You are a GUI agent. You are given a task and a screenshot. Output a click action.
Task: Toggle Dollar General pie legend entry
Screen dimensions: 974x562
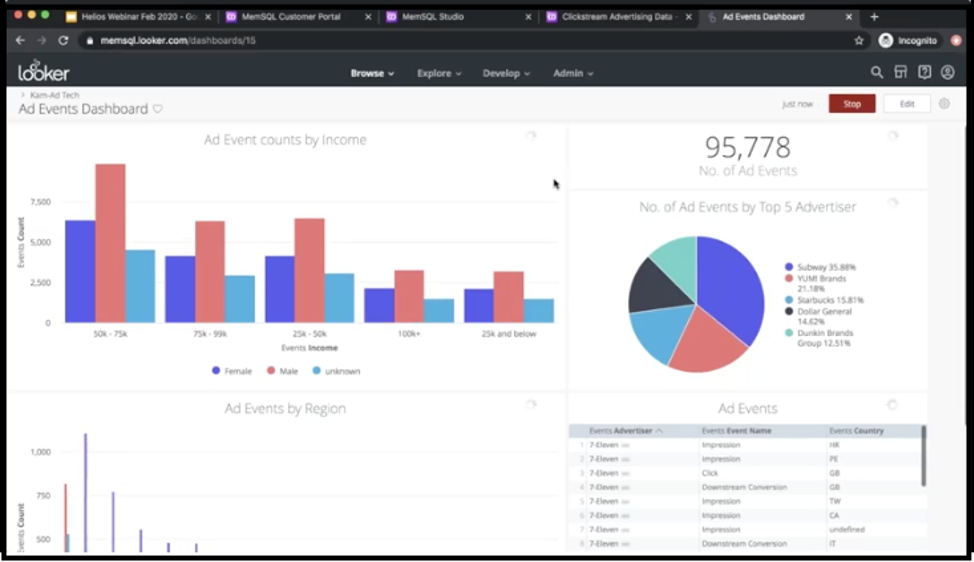(819, 316)
